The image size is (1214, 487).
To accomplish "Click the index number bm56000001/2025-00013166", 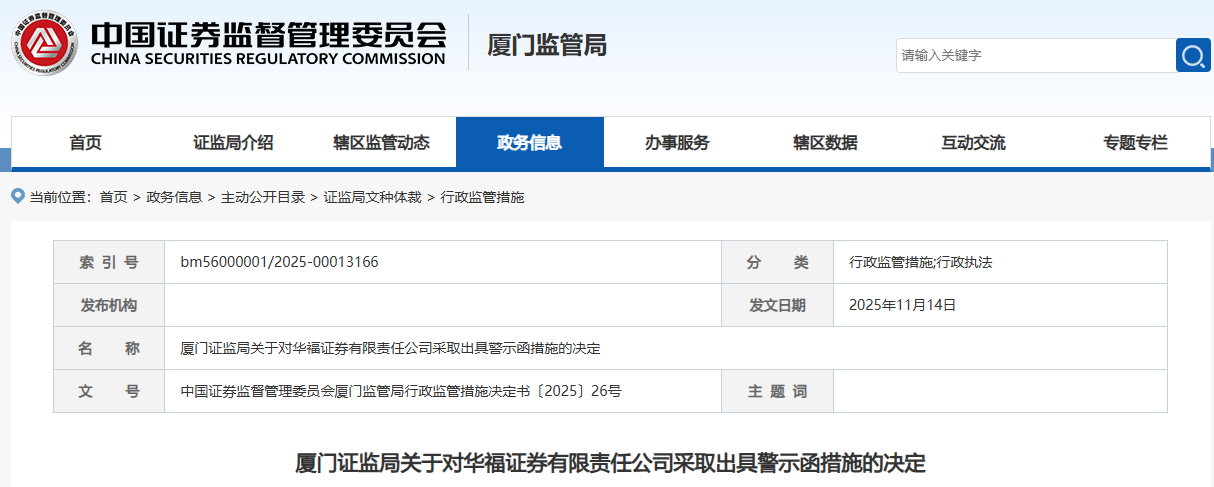I will (279, 263).
